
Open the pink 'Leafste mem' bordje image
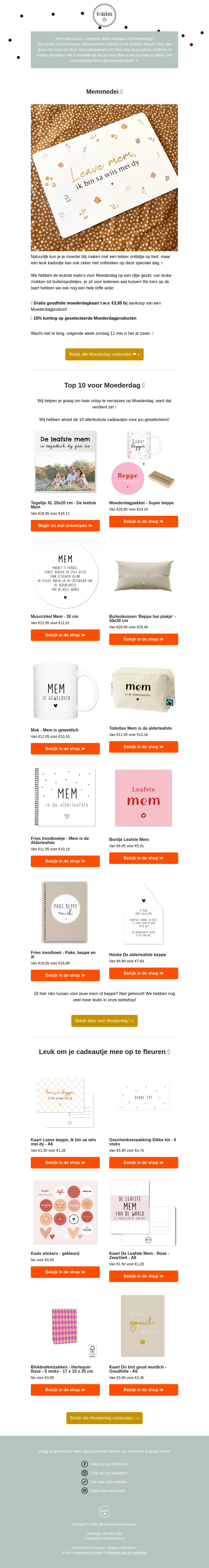[143, 798]
